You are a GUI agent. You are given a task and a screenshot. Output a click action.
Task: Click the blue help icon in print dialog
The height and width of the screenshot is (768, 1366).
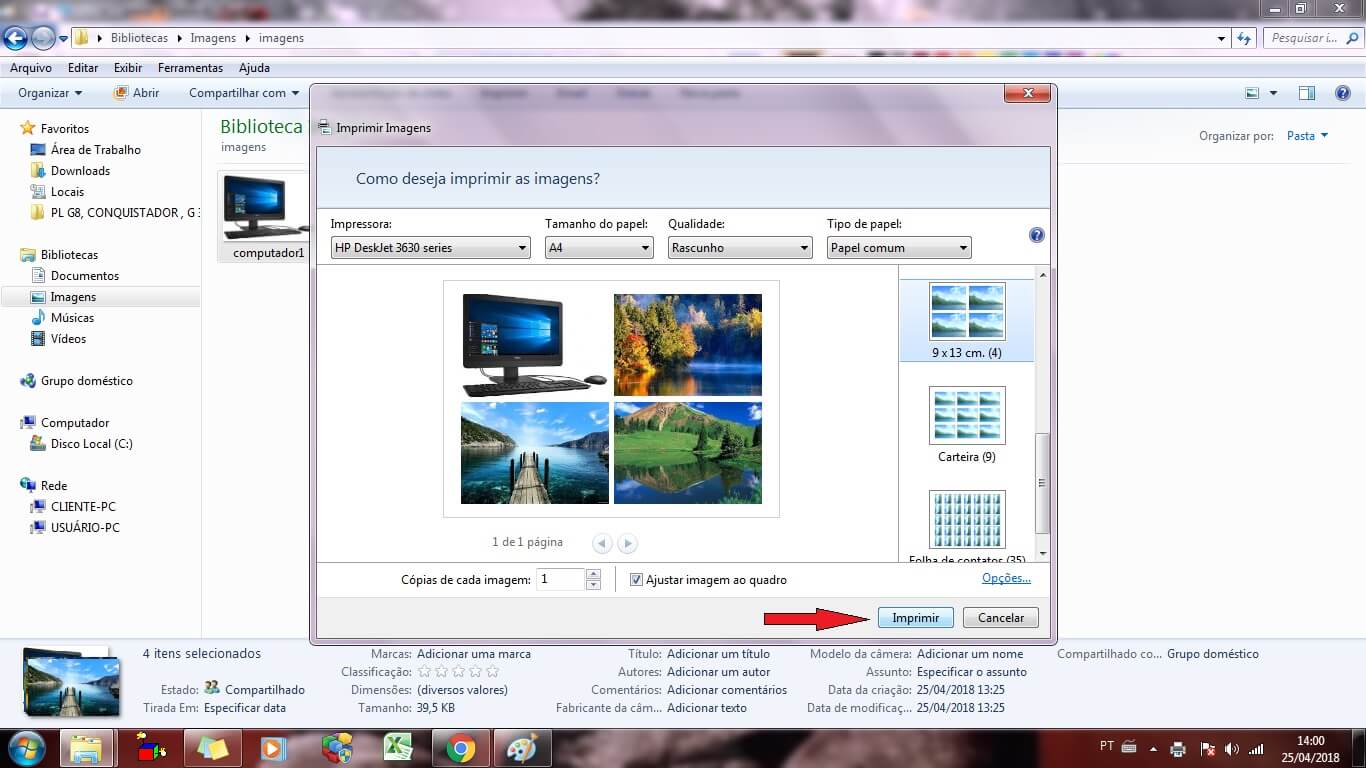point(1037,236)
